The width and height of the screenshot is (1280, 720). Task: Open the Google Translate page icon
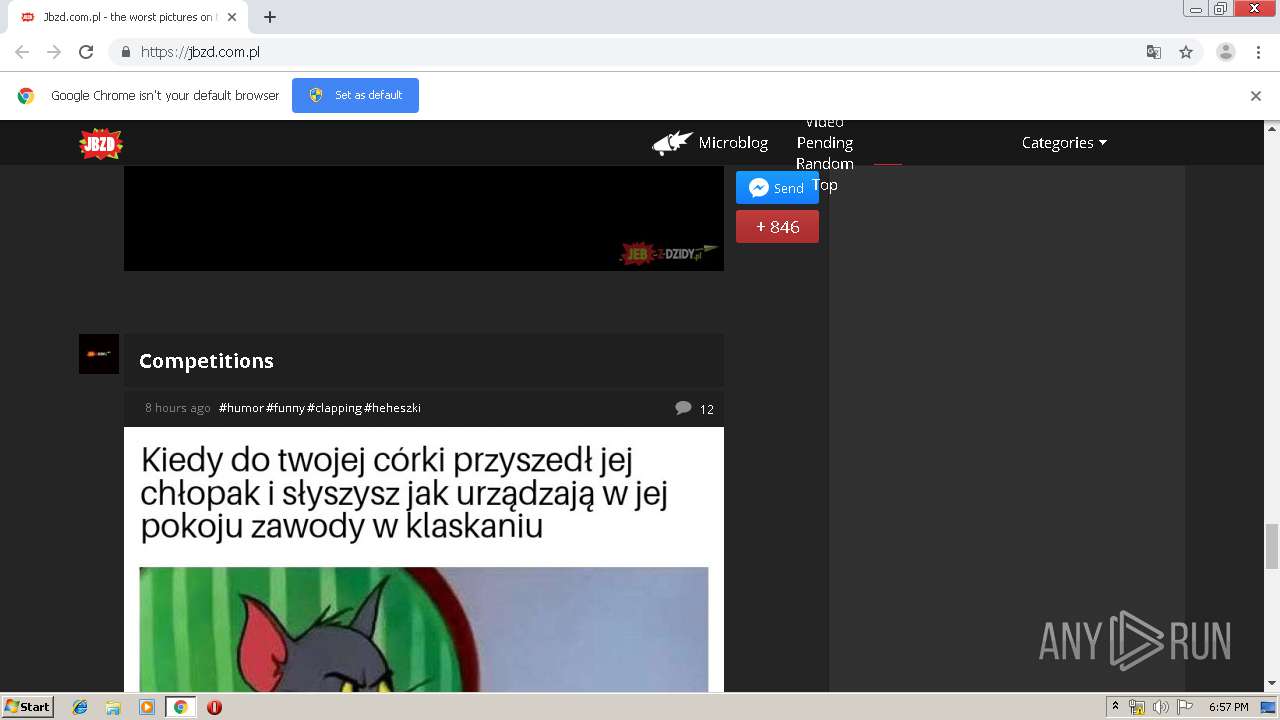(1153, 52)
